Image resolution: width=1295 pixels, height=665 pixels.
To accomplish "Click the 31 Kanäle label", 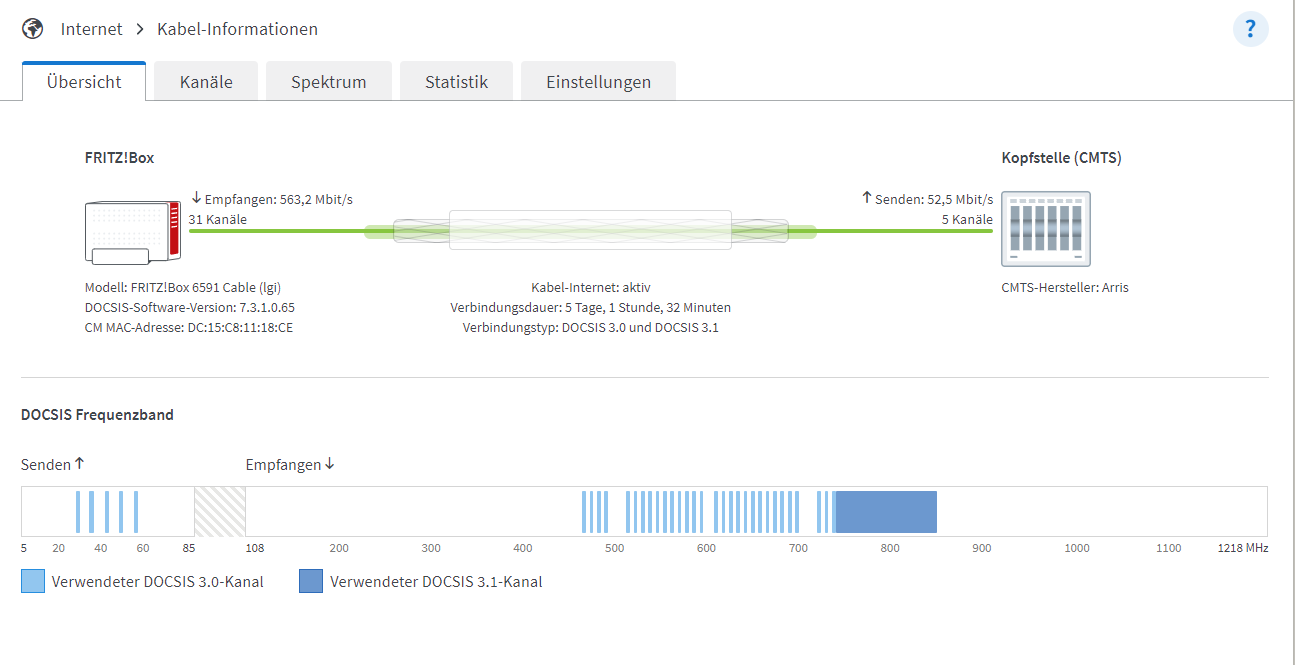I will pyautogui.click(x=218, y=219).
